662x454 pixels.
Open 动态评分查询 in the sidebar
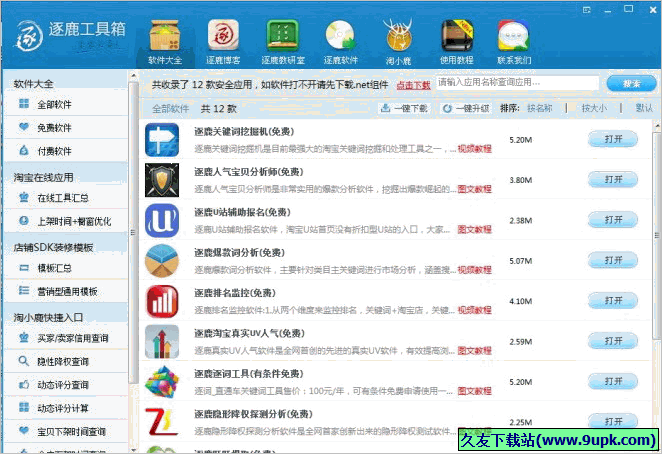[65, 385]
